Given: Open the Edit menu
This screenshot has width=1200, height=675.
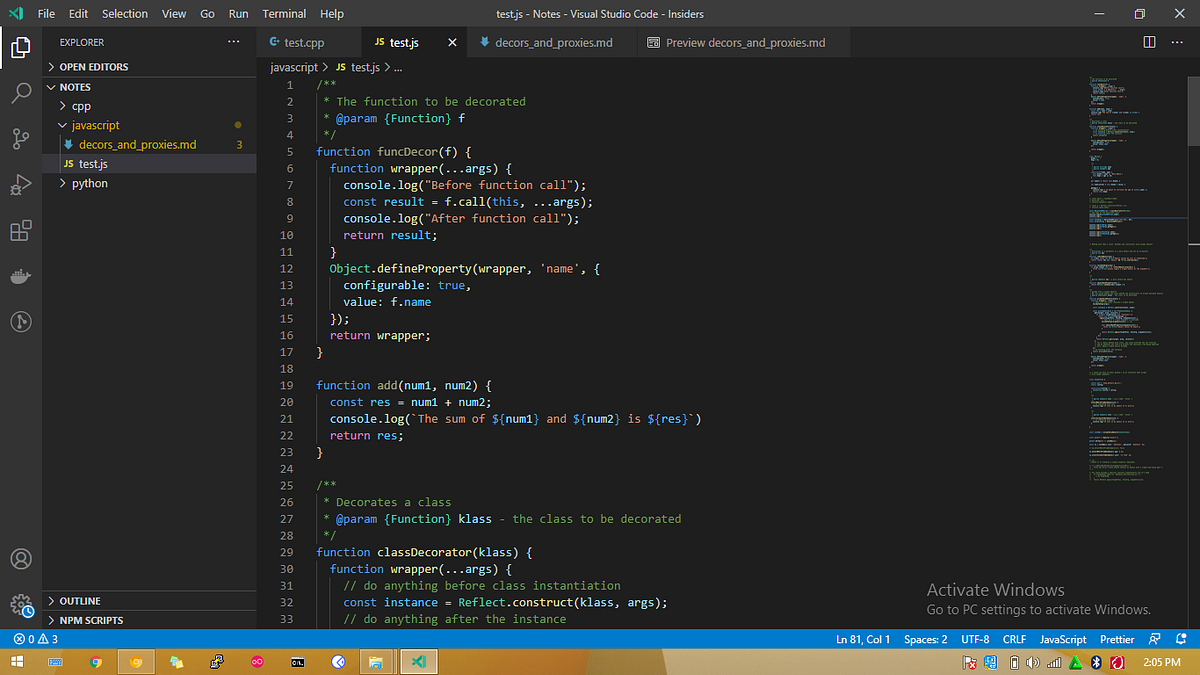Looking at the screenshot, I should click(x=79, y=14).
